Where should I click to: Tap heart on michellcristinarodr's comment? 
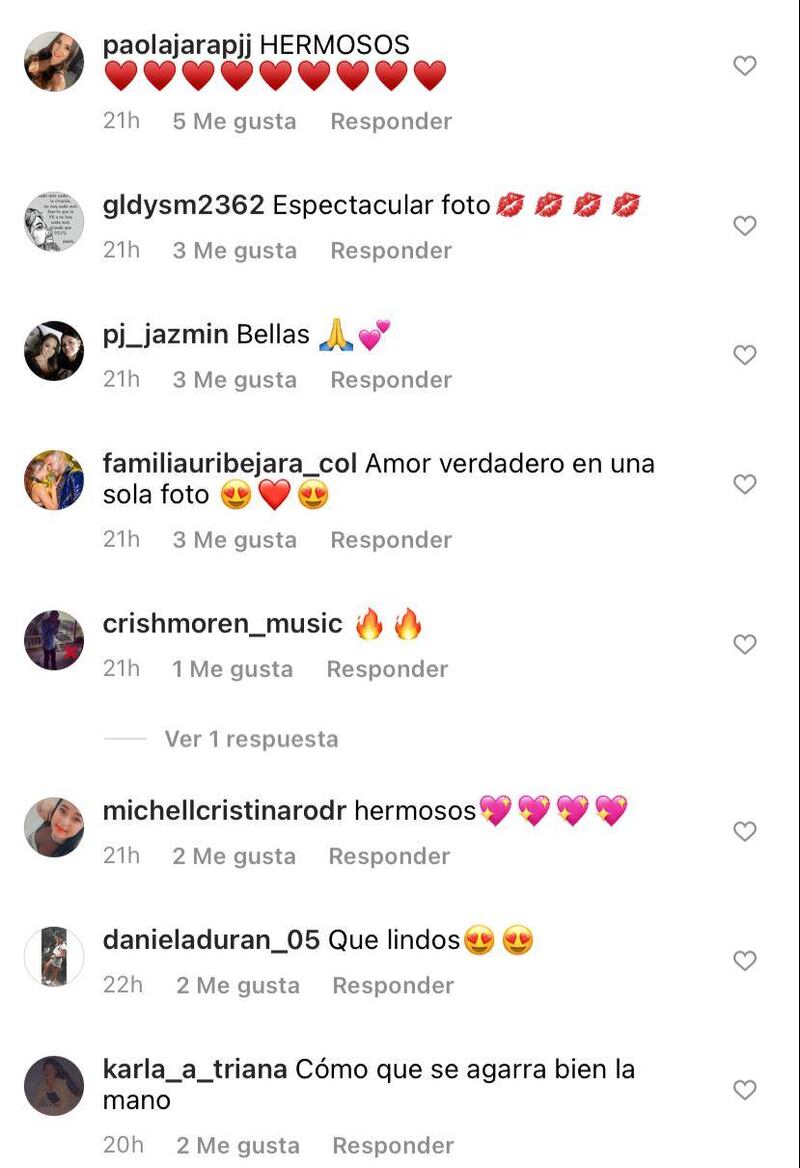pos(745,831)
